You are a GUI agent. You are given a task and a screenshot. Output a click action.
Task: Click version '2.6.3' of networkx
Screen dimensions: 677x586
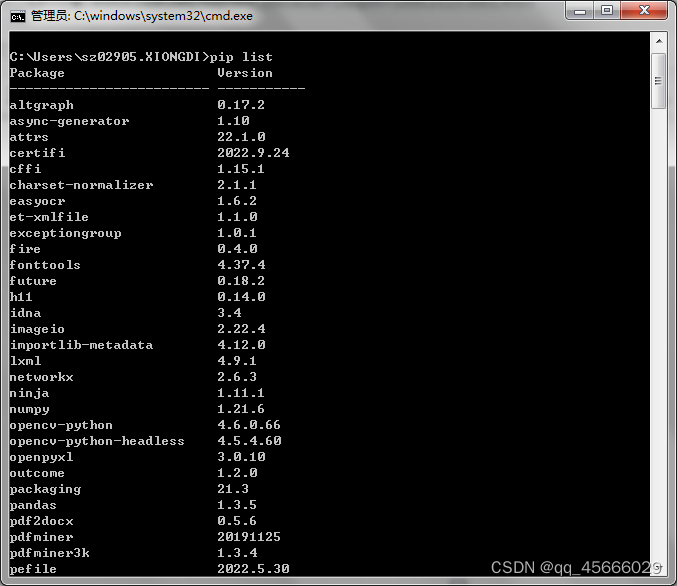(x=237, y=377)
